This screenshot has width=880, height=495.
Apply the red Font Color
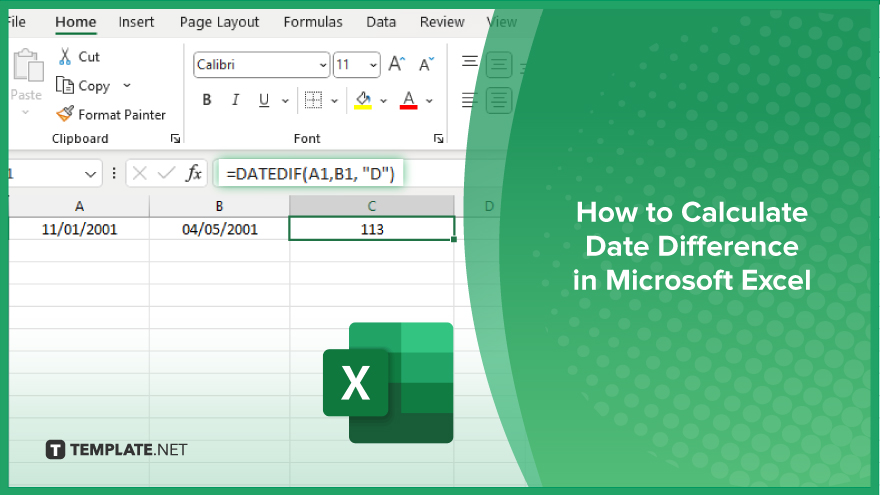tap(409, 100)
